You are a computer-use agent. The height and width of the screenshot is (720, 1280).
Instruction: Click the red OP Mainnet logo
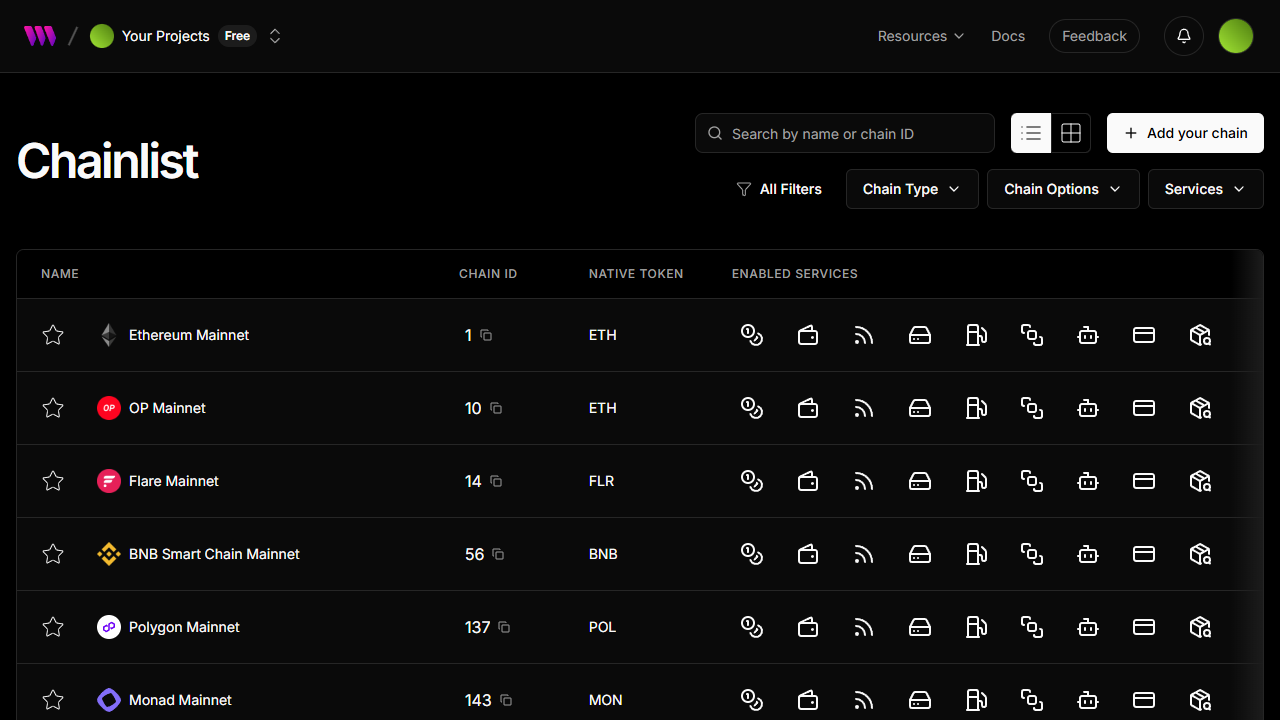click(x=109, y=408)
